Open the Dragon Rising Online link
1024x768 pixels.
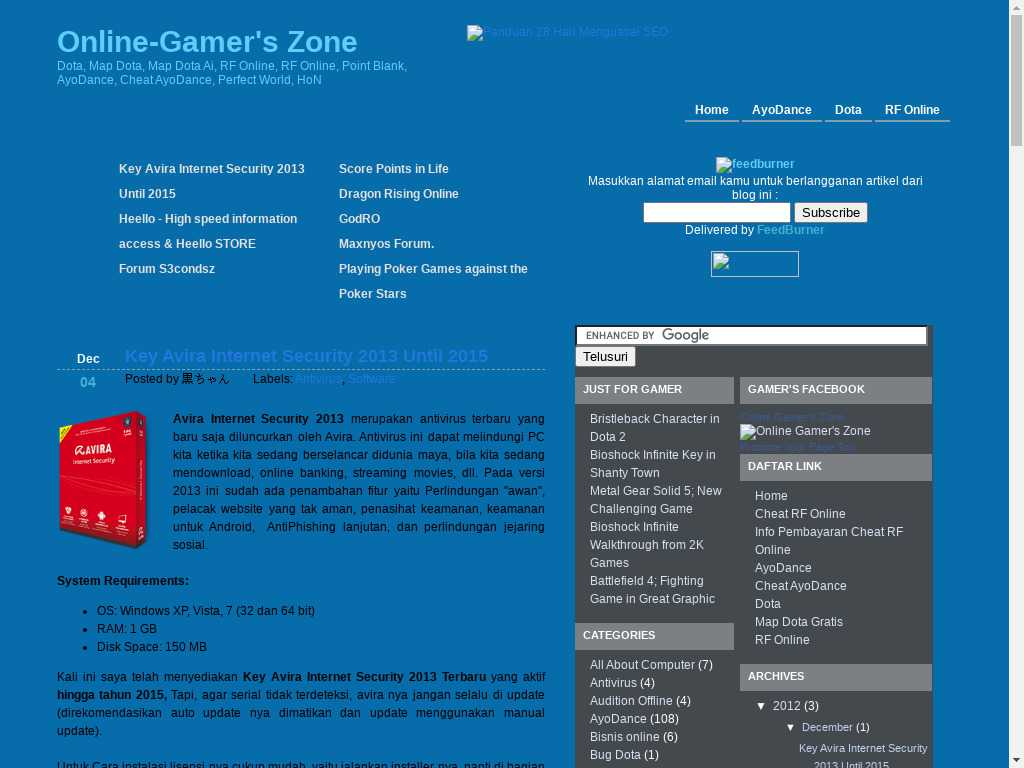point(398,194)
